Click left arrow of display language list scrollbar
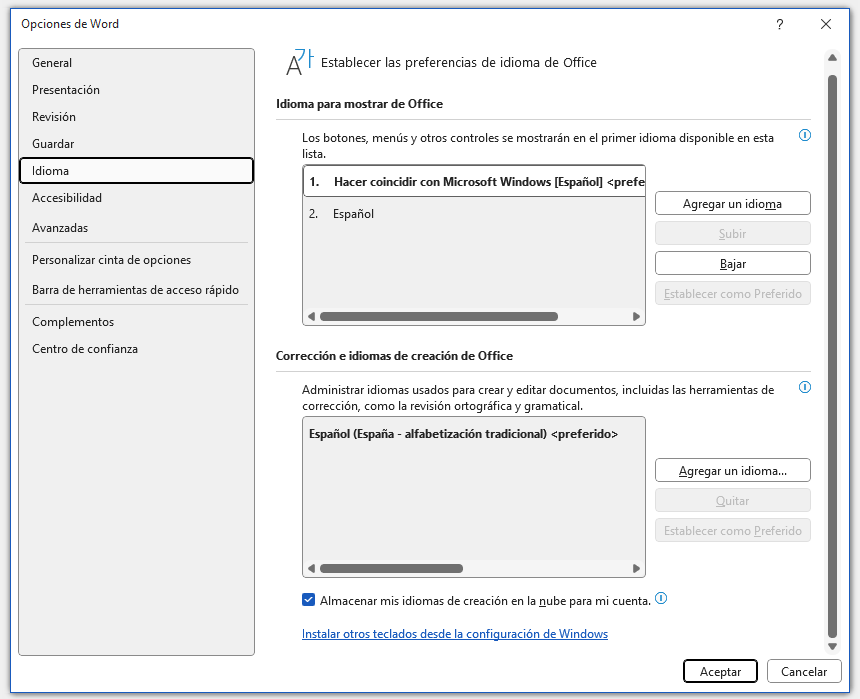The width and height of the screenshot is (860, 699). pos(312,317)
